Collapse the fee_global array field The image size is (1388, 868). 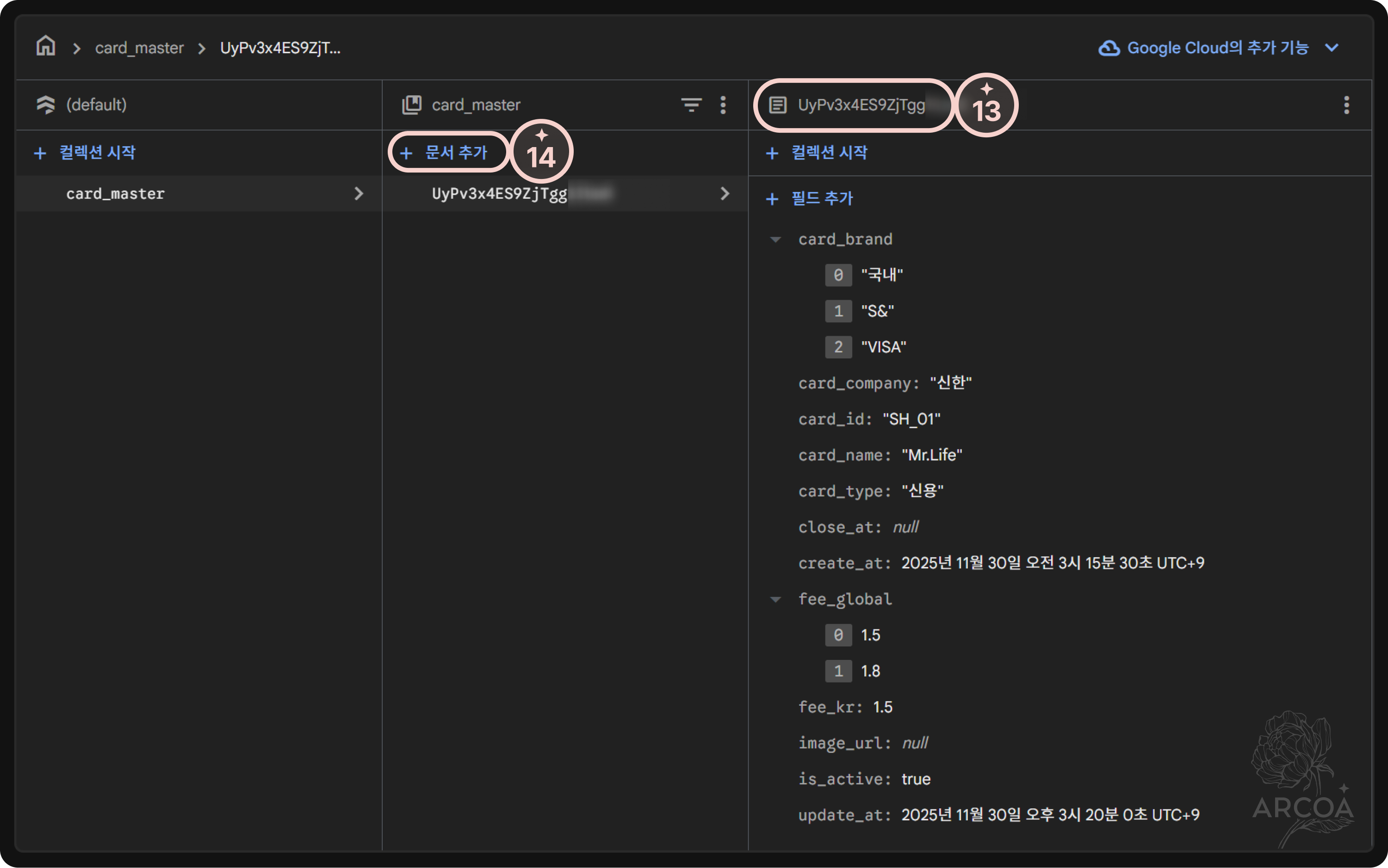[x=775, y=600]
